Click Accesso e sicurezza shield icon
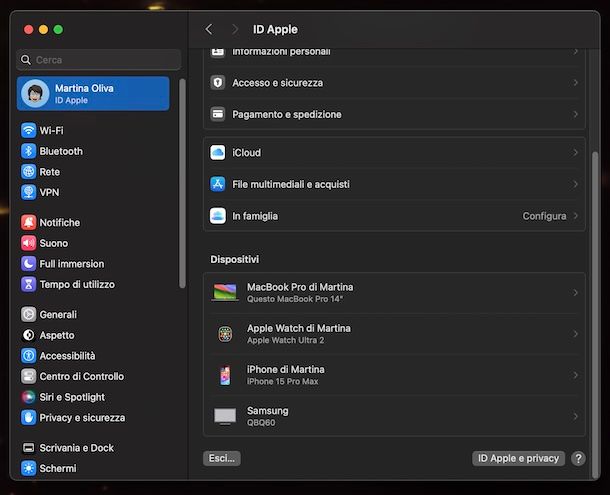 (x=217, y=82)
